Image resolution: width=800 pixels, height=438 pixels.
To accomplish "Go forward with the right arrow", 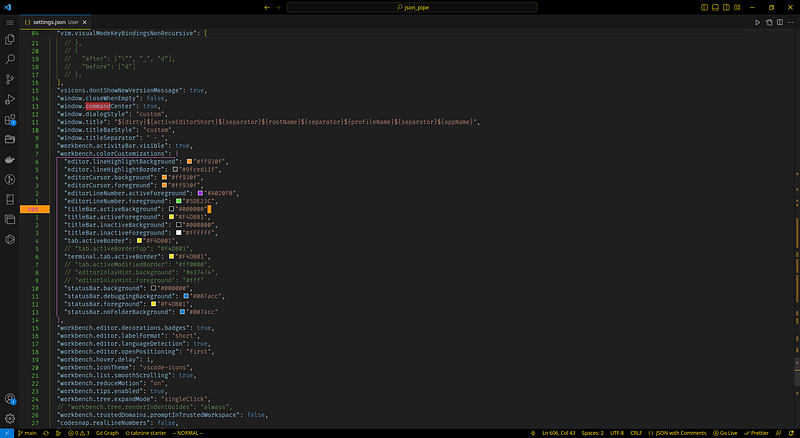I will [278, 7].
